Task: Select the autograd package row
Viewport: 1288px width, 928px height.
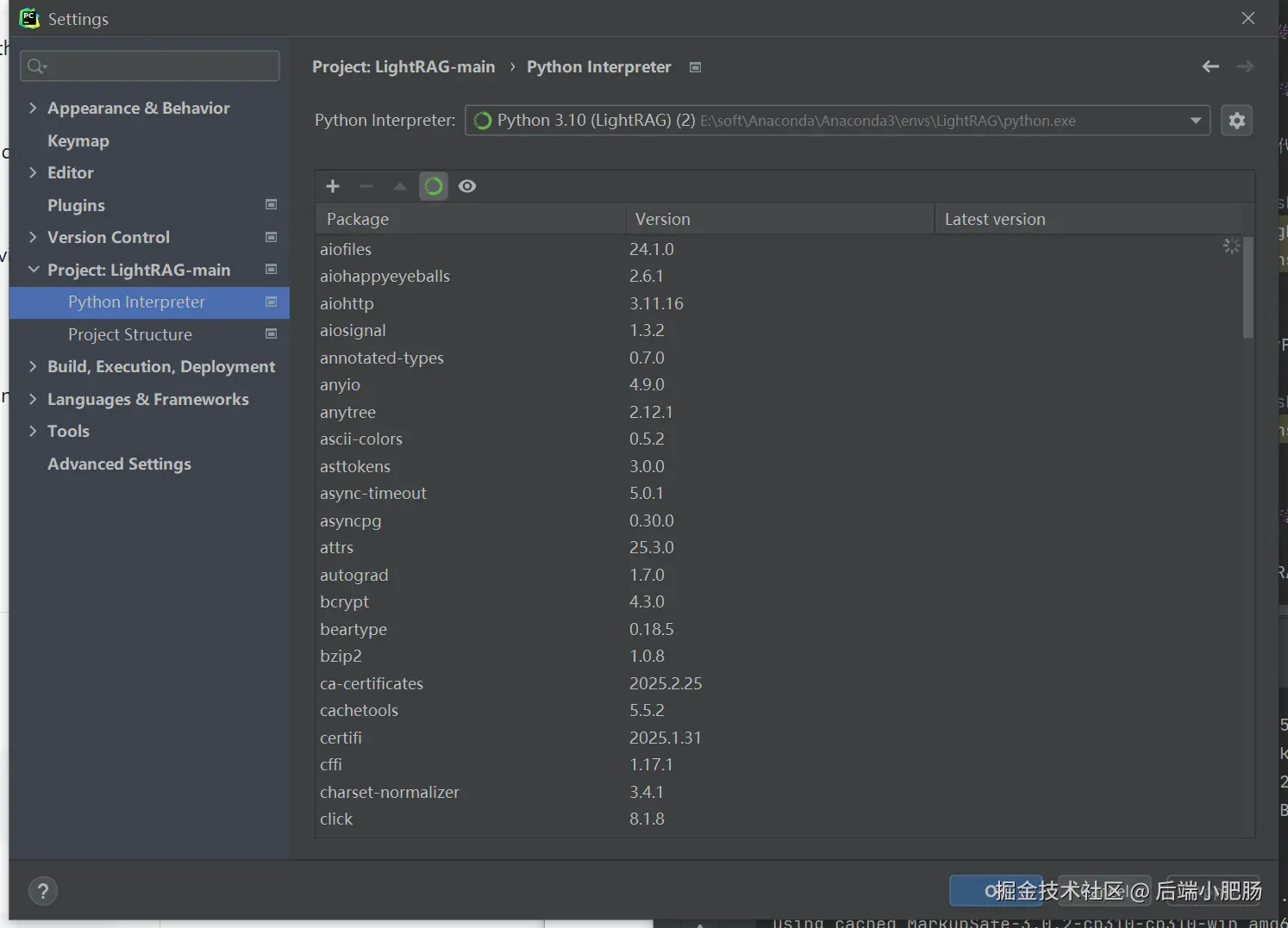Action: point(779,575)
